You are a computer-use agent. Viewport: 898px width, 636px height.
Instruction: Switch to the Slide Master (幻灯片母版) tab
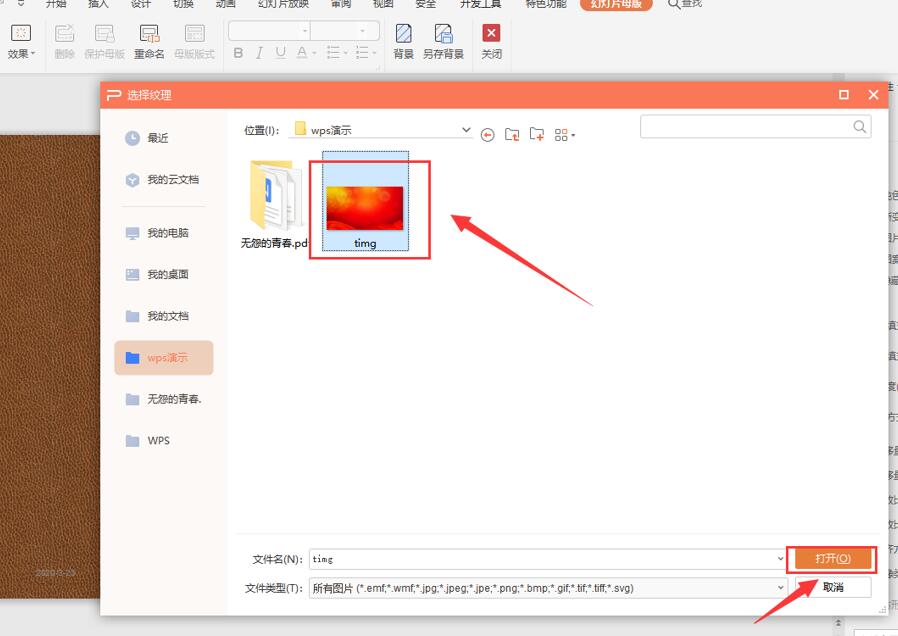(x=616, y=4)
